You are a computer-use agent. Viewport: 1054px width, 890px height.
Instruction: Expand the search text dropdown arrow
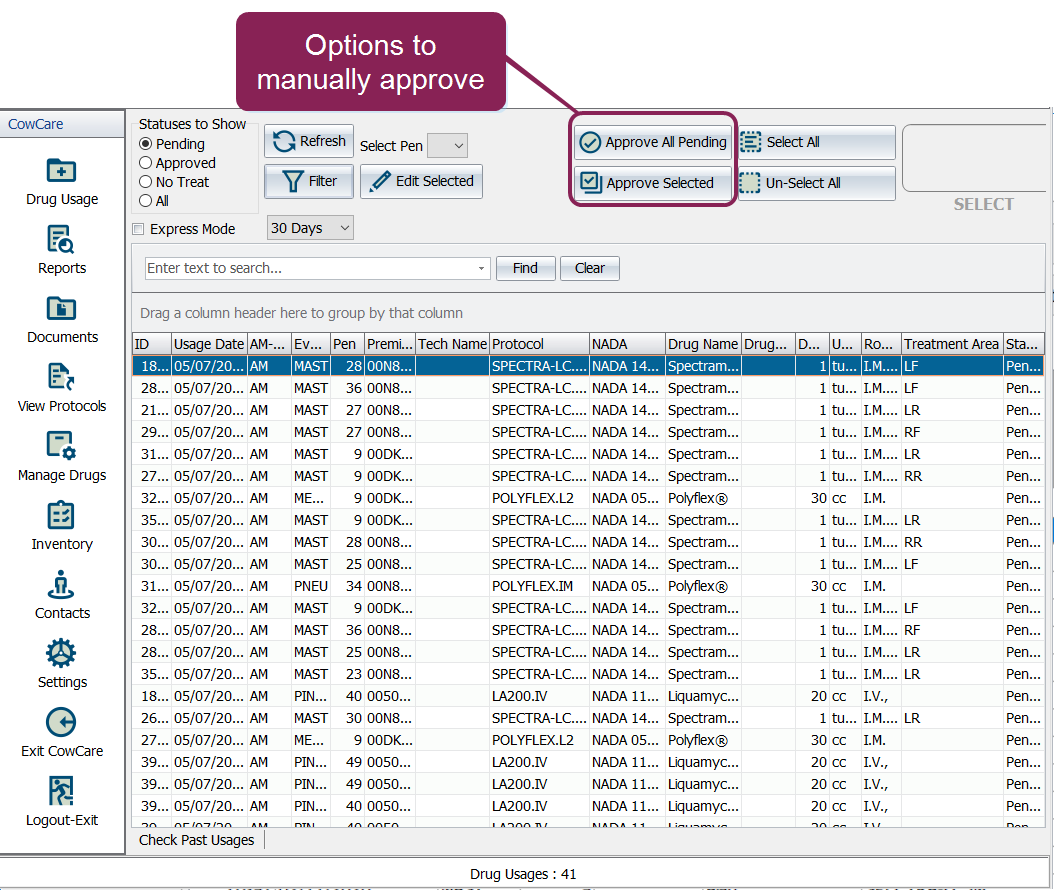pos(481,268)
